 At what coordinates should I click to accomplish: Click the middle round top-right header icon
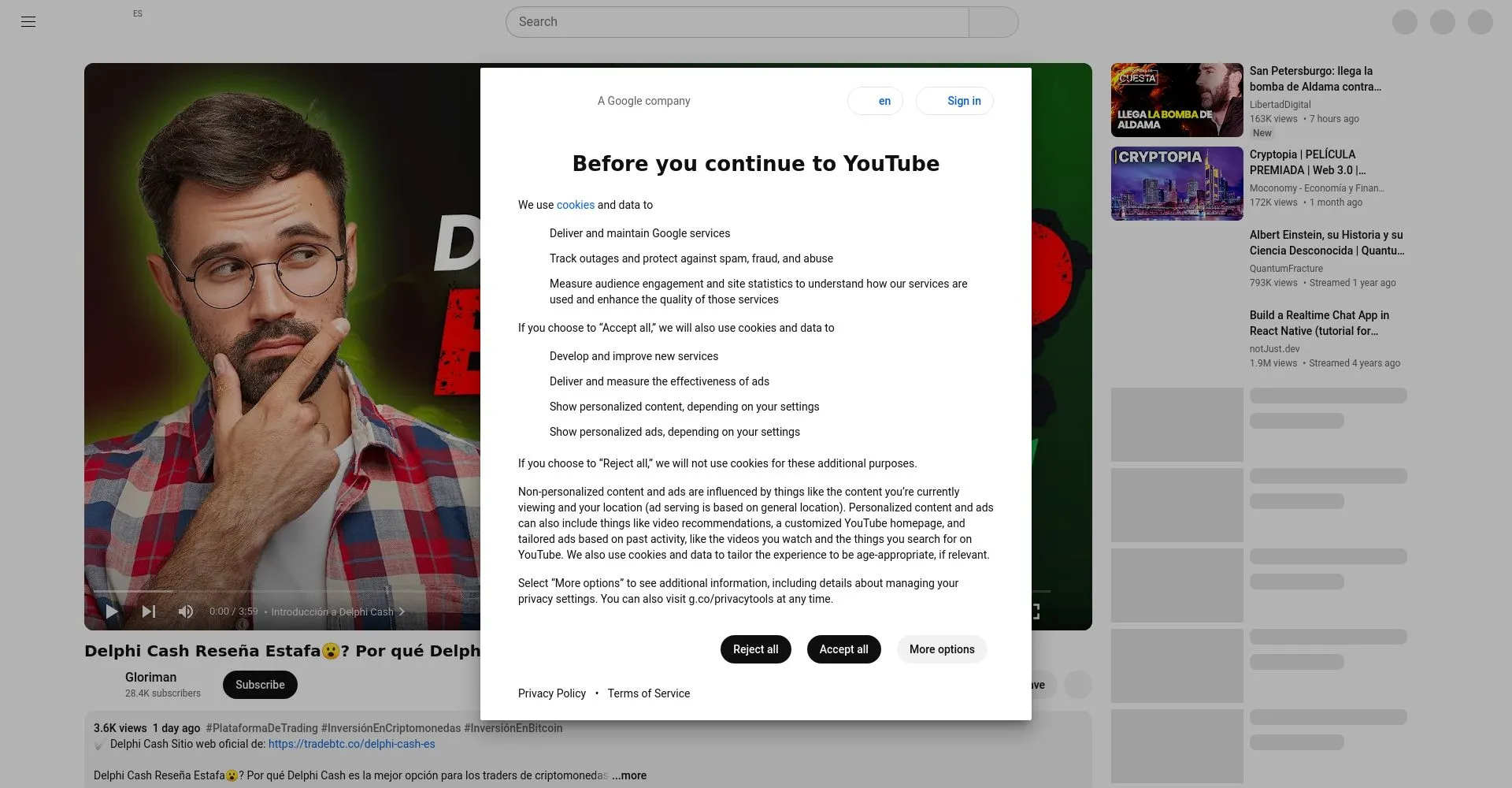click(1443, 22)
